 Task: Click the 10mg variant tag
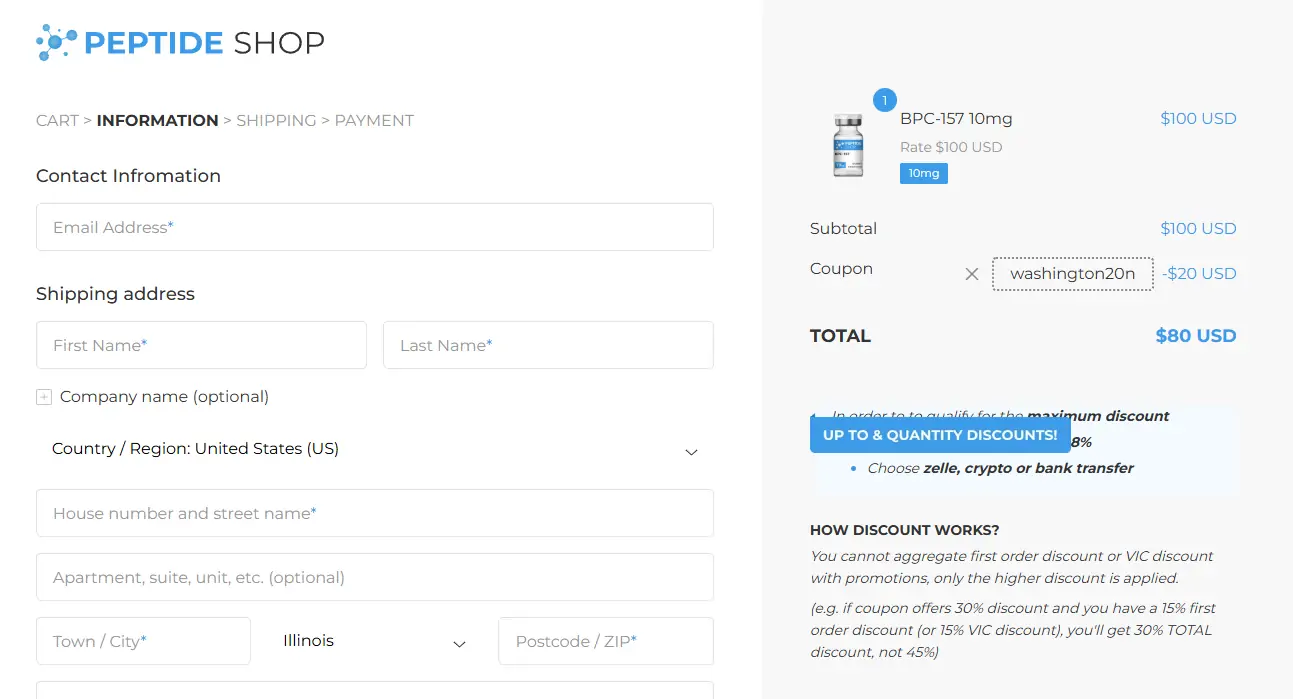(923, 174)
